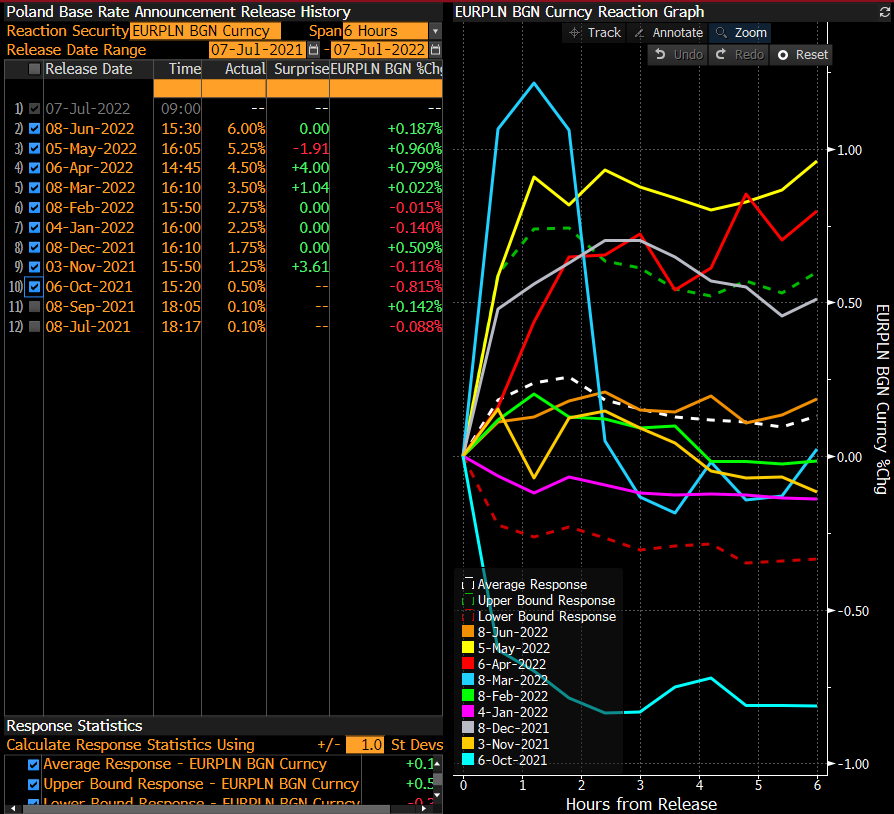Open the Span 6 Hours dropdown
This screenshot has width=894, height=814.
click(435, 31)
